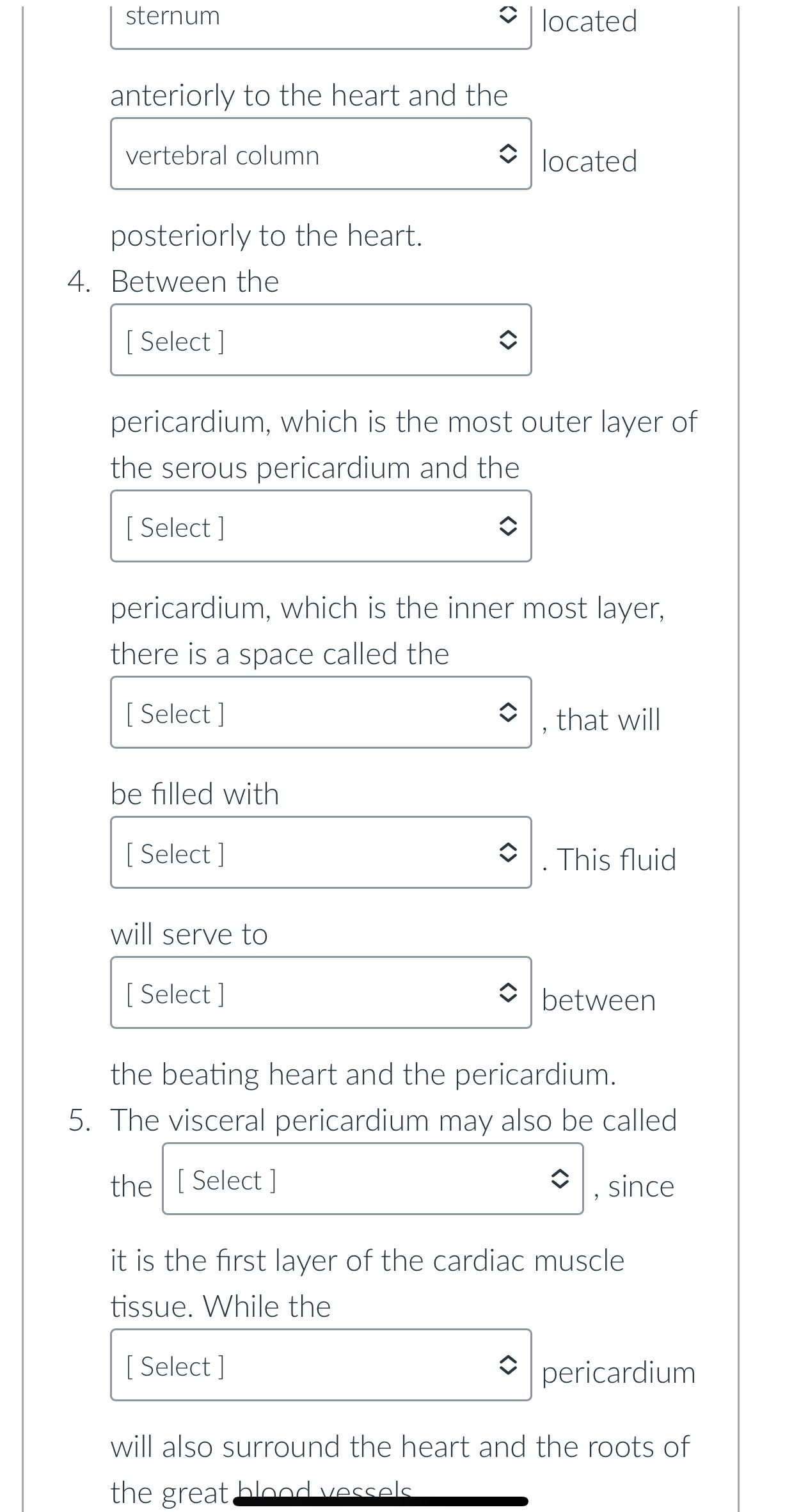Select the text 'posteriorly to the heart.'
The width and height of the screenshot is (785, 1512).
[x=266, y=234]
